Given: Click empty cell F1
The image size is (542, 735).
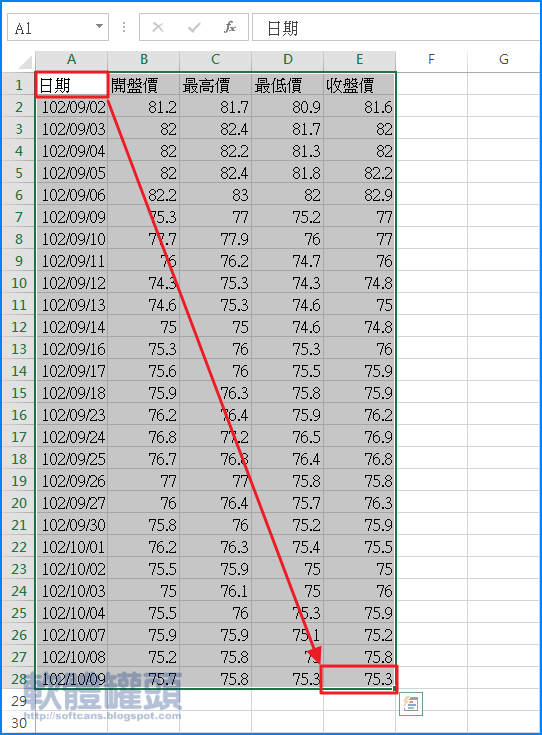Looking at the screenshot, I should (431, 85).
